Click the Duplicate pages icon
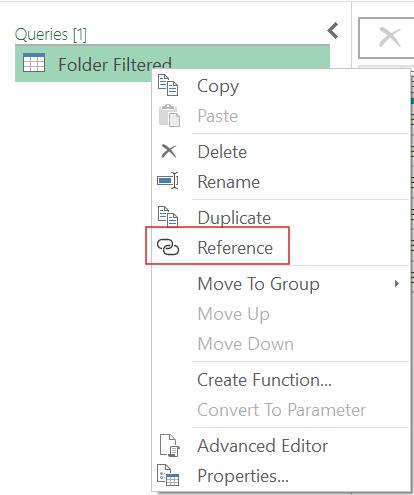The width and height of the screenshot is (414, 495). click(x=168, y=216)
